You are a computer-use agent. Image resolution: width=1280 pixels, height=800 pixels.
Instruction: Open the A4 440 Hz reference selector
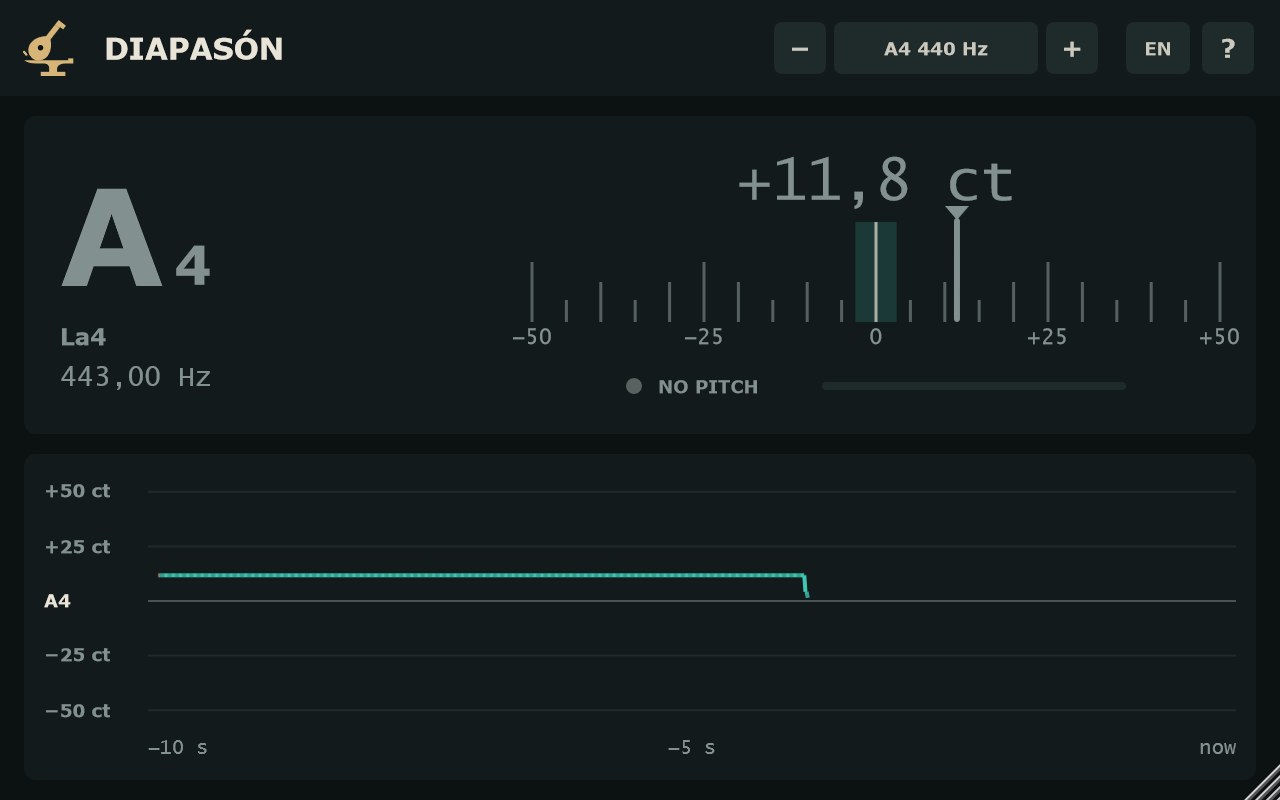pyautogui.click(x=936, y=48)
